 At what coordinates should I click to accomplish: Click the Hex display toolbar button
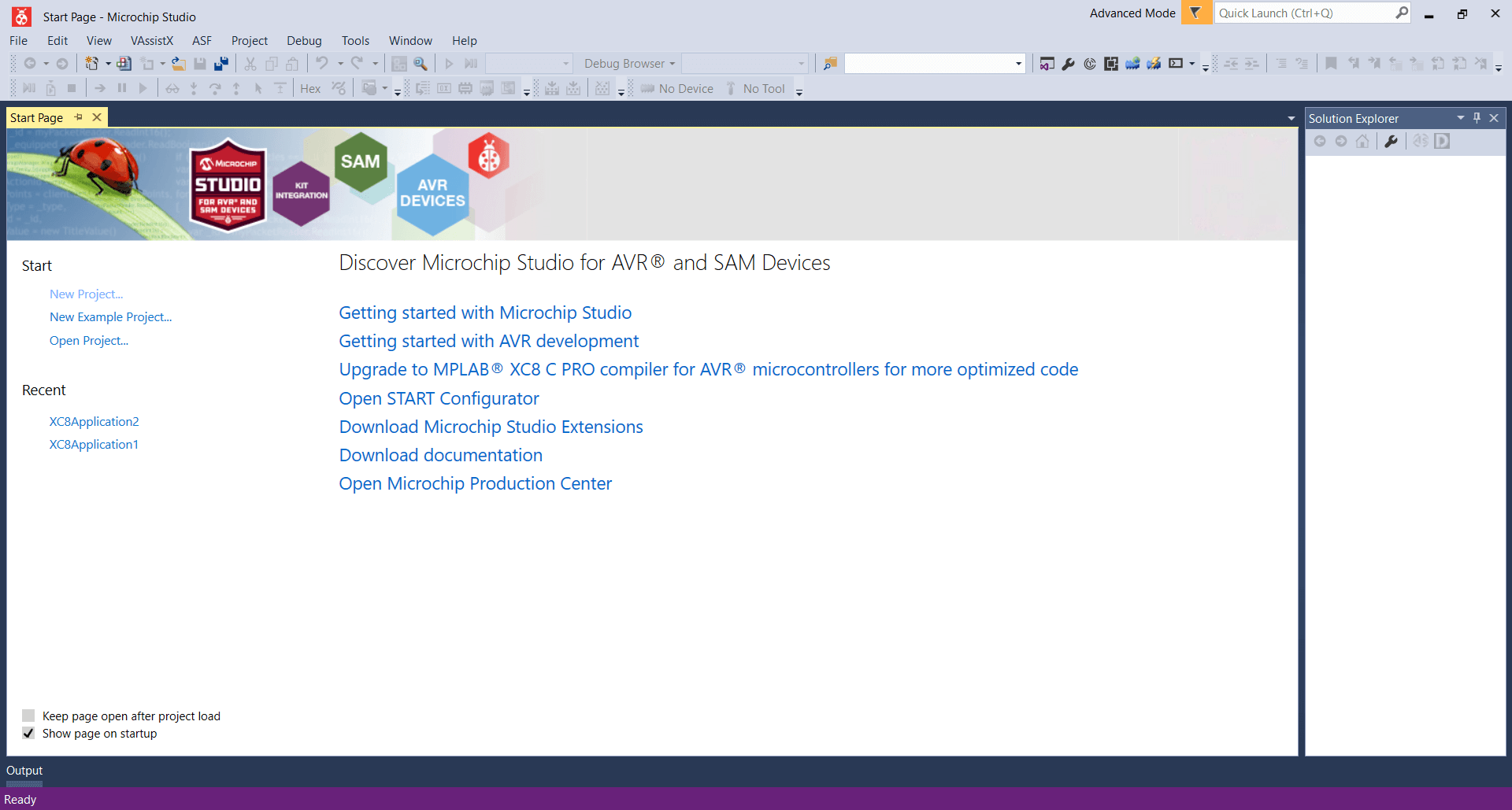click(310, 89)
